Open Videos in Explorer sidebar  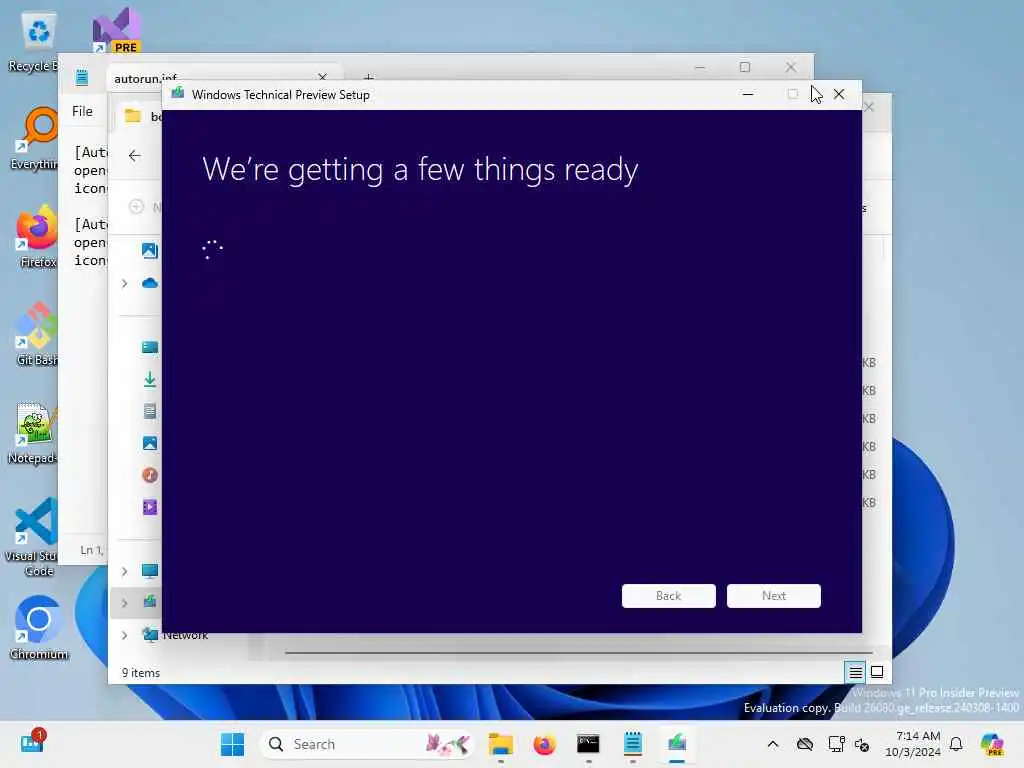pyautogui.click(x=150, y=507)
